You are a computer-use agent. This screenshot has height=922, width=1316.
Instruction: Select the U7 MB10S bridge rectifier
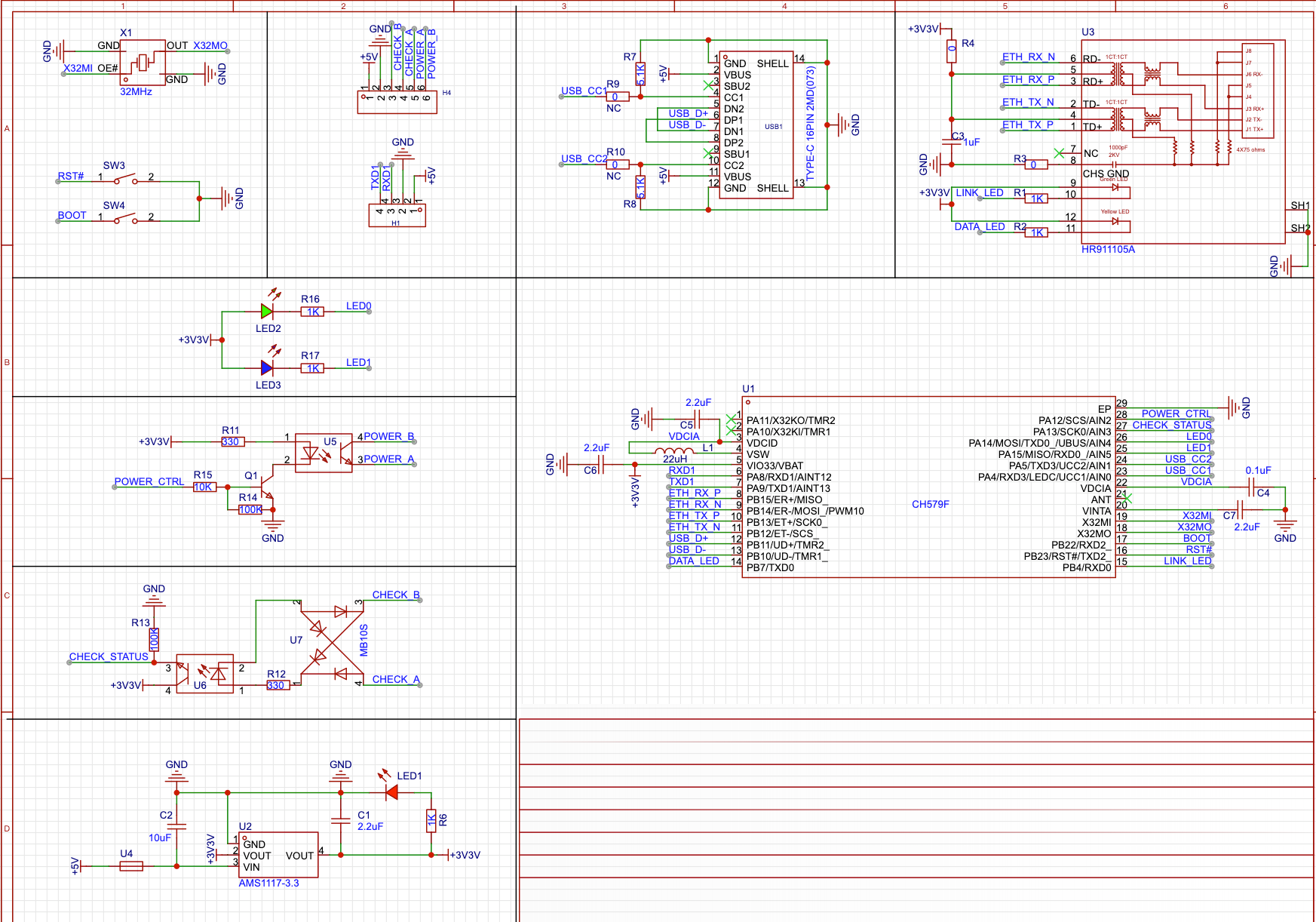tap(332, 642)
